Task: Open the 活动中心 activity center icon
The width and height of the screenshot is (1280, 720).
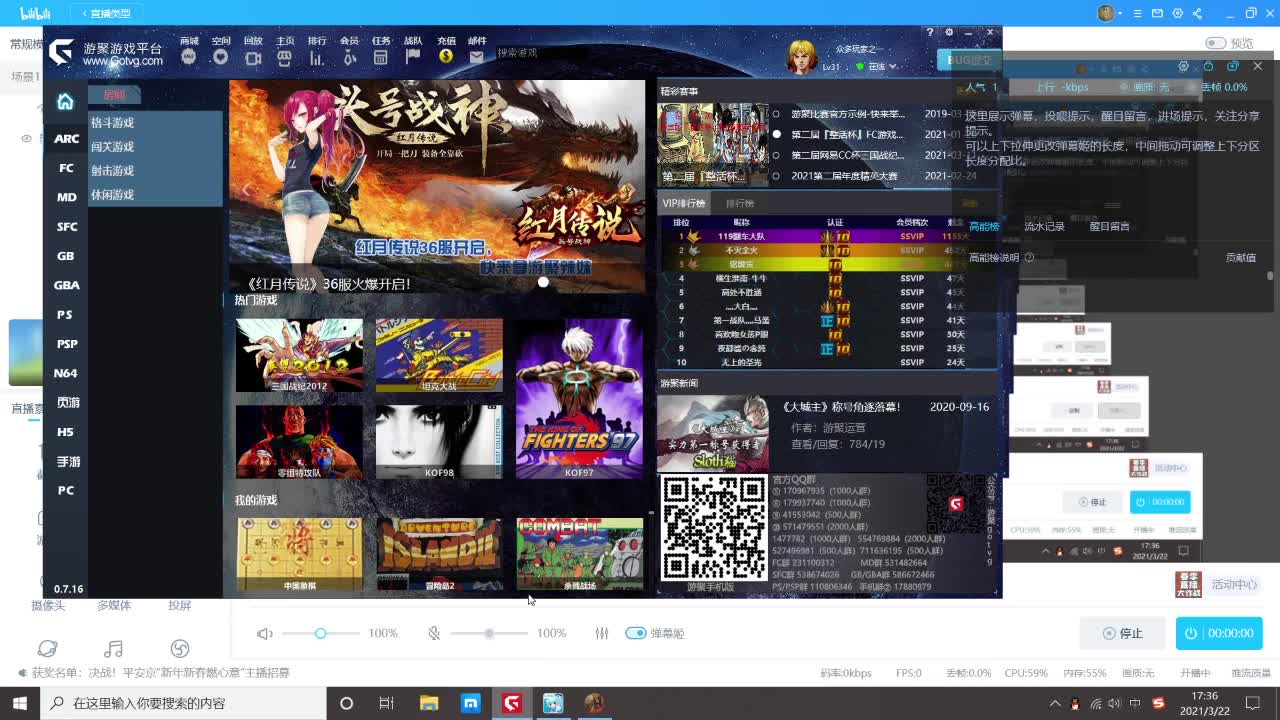Action: click(1188, 585)
